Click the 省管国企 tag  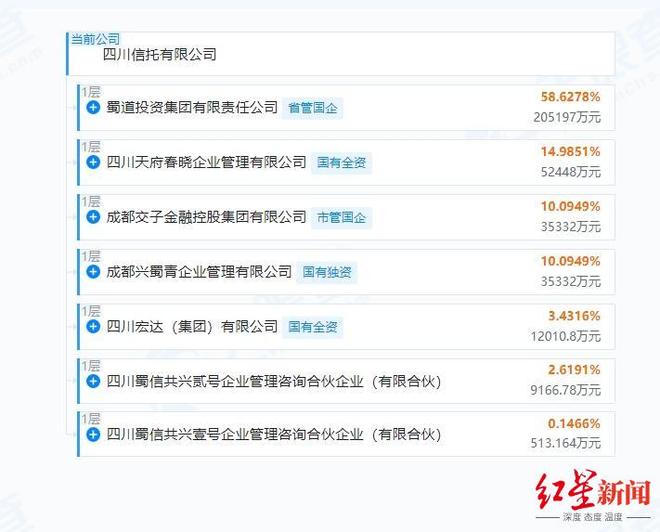(x=312, y=108)
